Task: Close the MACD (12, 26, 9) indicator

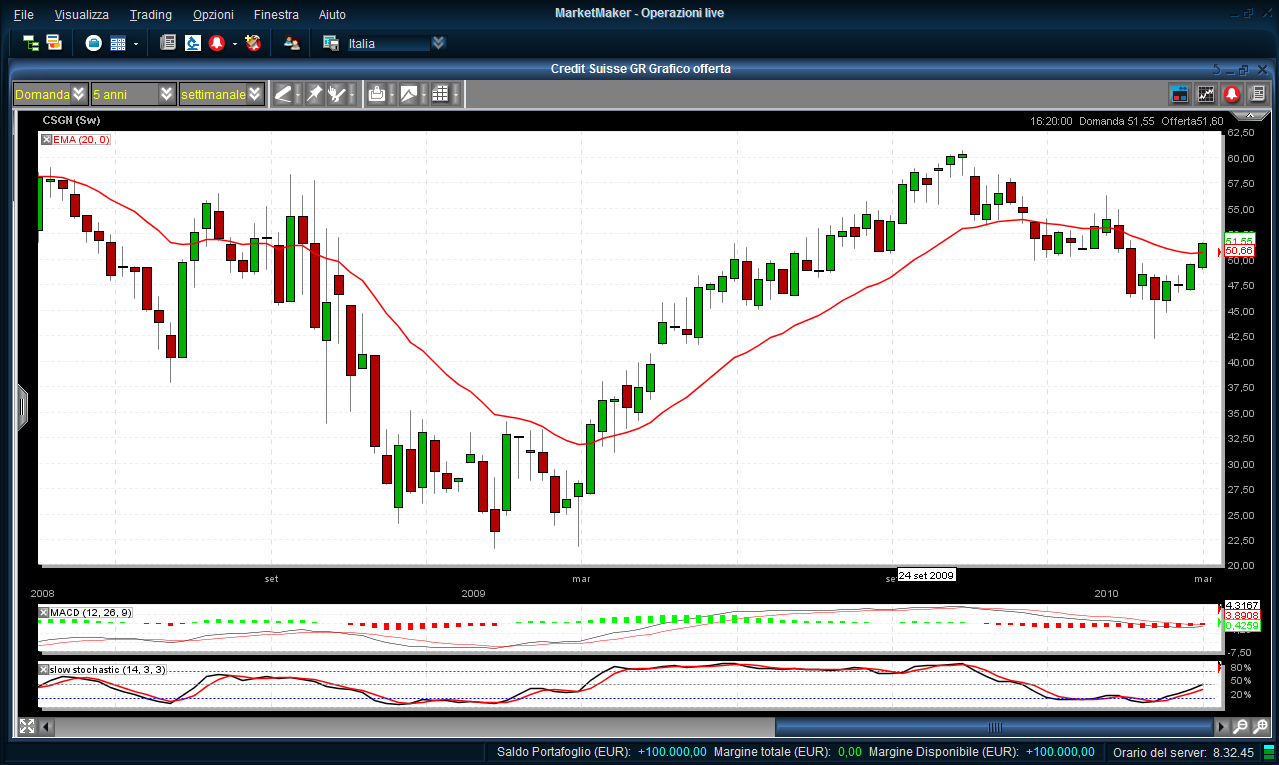Action: coord(44,612)
